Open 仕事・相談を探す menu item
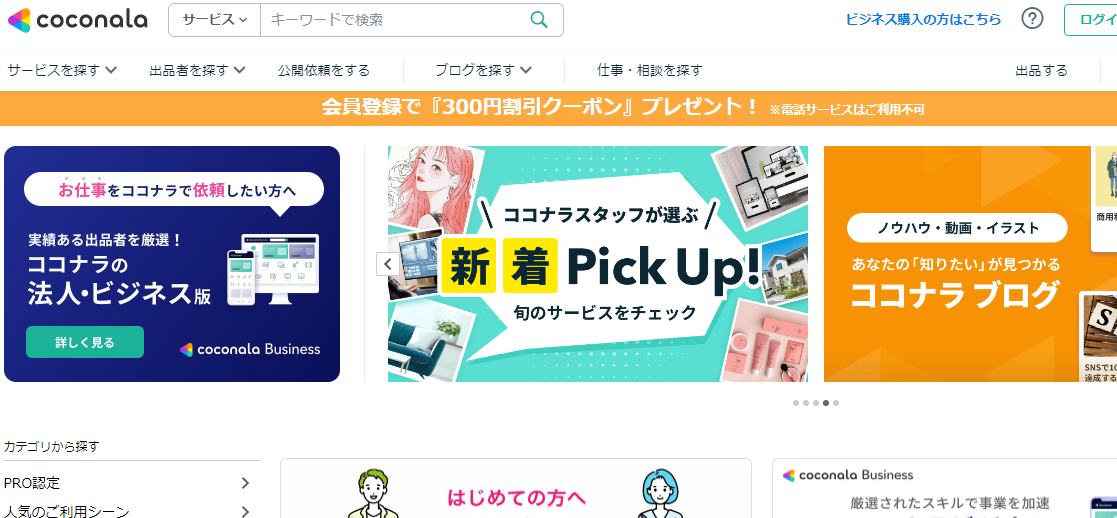This screenshot has height=518, width=1117. (x=650, y=70)
